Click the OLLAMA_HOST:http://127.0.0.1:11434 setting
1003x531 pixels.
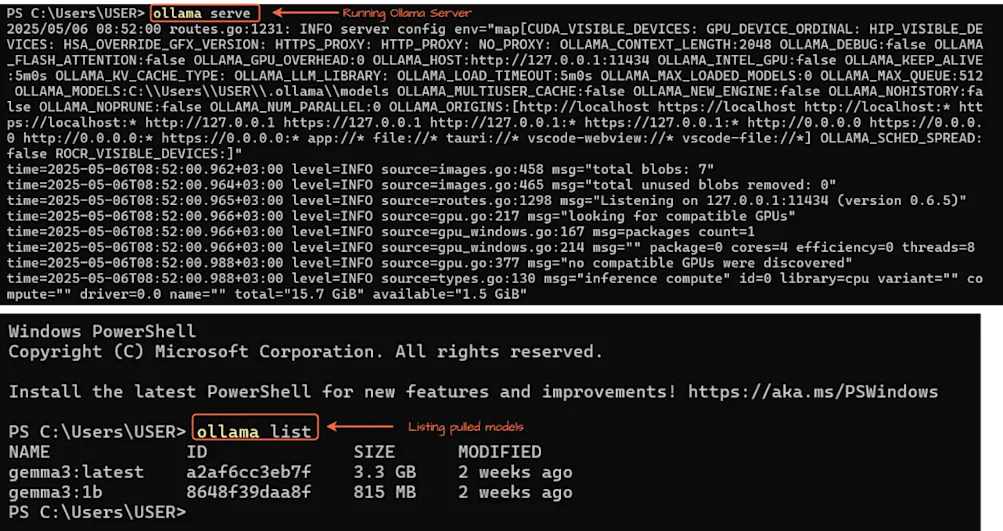point(510,60)
